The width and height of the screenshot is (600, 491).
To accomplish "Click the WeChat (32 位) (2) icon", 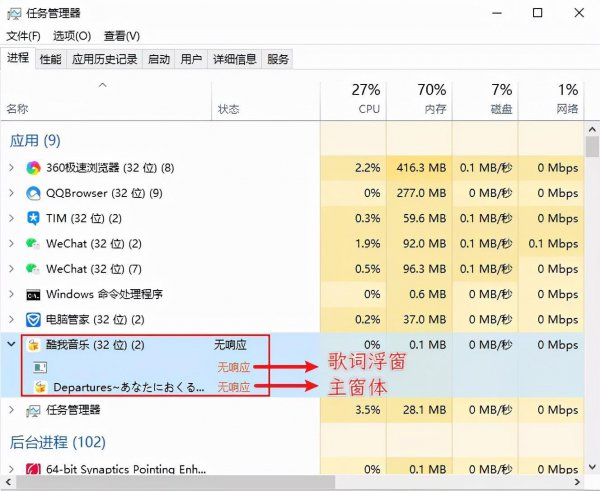I will (33, 244).
